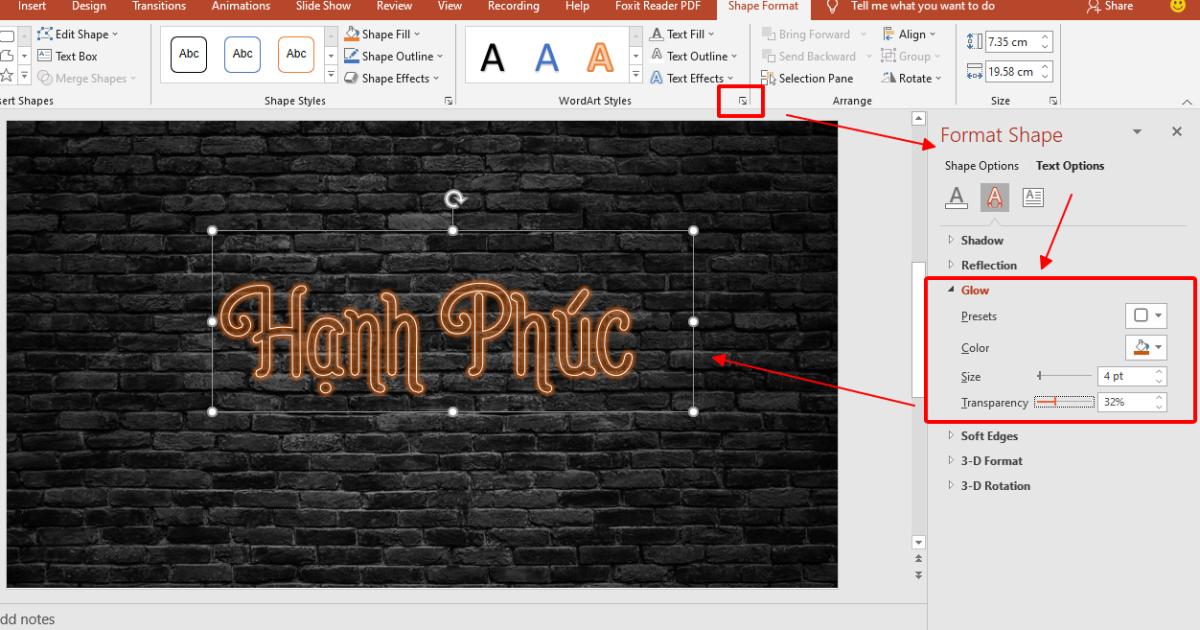Open the Glow Color dropdown
This screenshot has height=630, width=1200.
pyautogui.click(x=1146, y=347)
